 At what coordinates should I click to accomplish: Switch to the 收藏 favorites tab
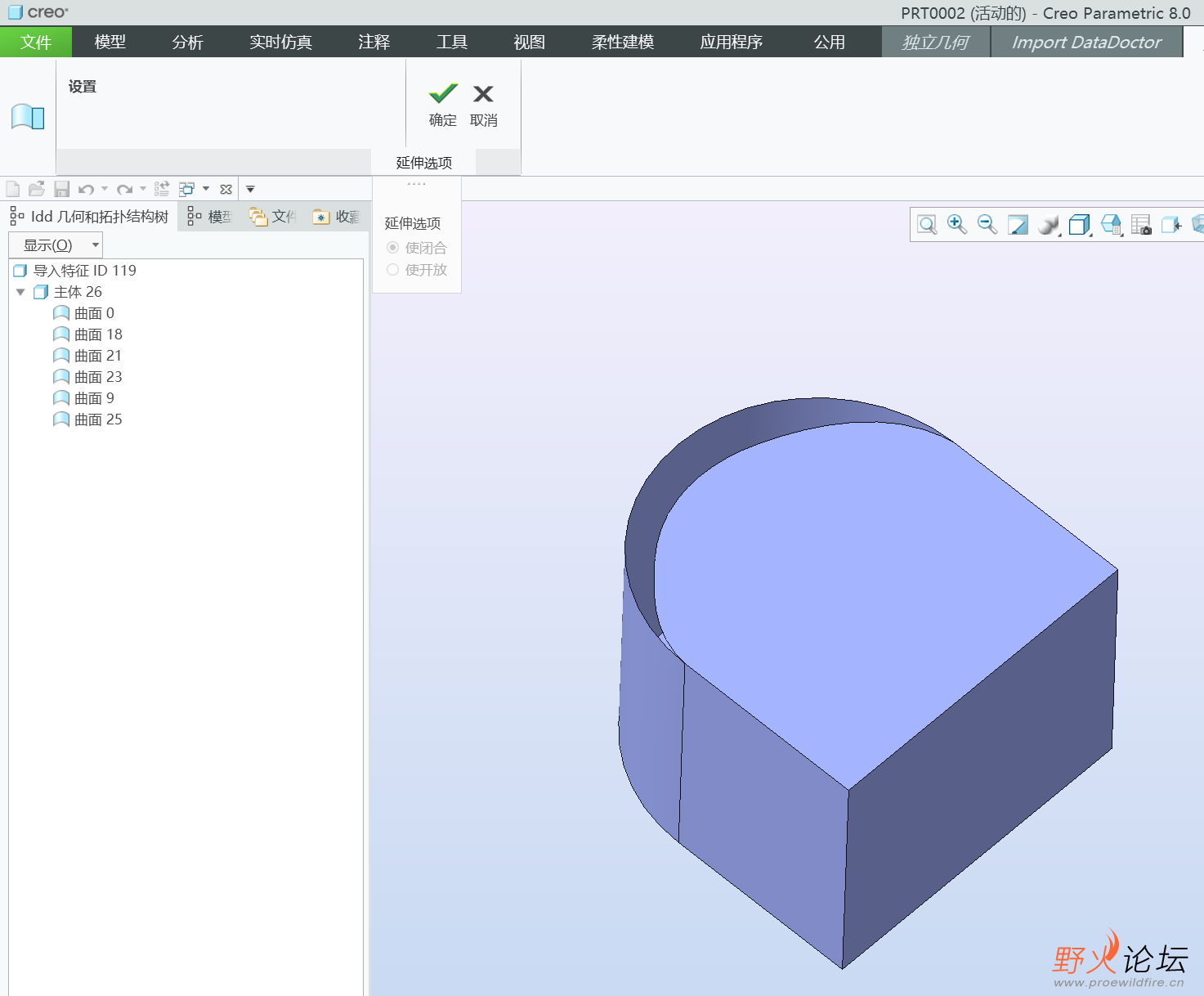(336, 216)
